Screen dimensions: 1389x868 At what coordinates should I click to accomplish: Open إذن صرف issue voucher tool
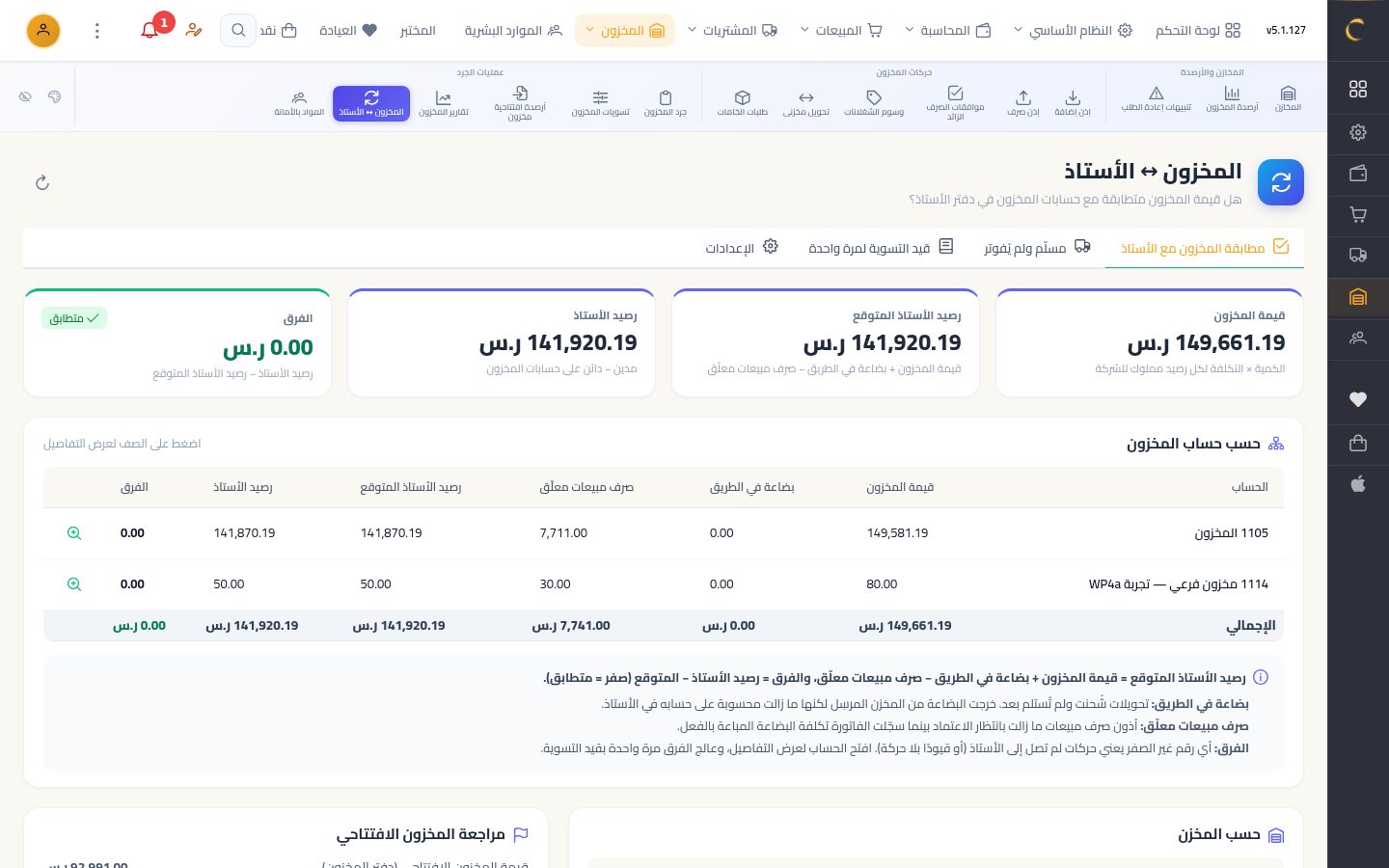pos(1023,102)
